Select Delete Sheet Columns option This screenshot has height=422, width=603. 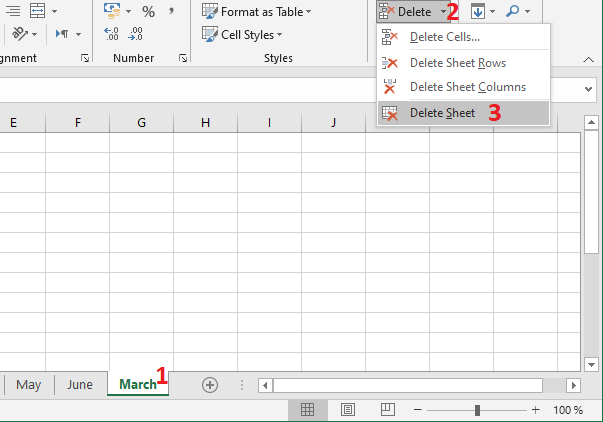point(467,87)
